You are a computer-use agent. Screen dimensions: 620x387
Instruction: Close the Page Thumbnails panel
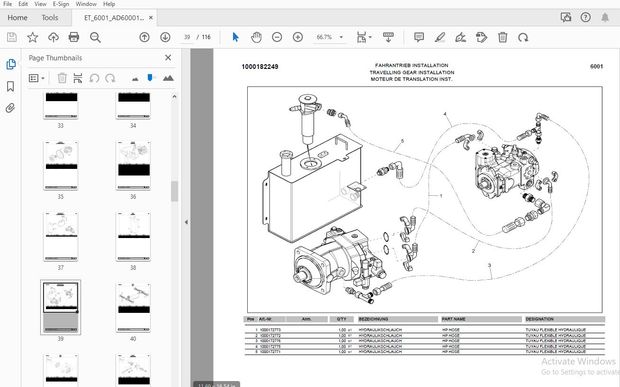(x=168, y=58)
